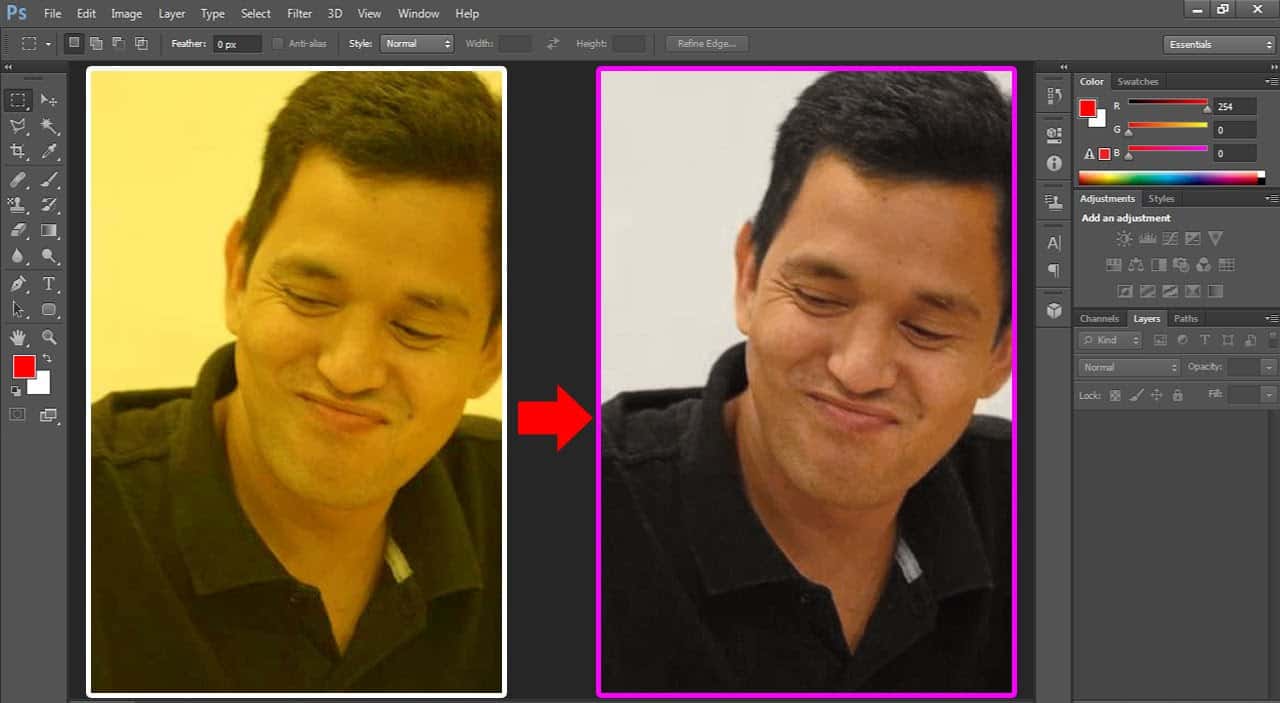This screenshot has height=703, width=1280.
Task: Open the Filter menu
Action: click(x=299, y=13)
